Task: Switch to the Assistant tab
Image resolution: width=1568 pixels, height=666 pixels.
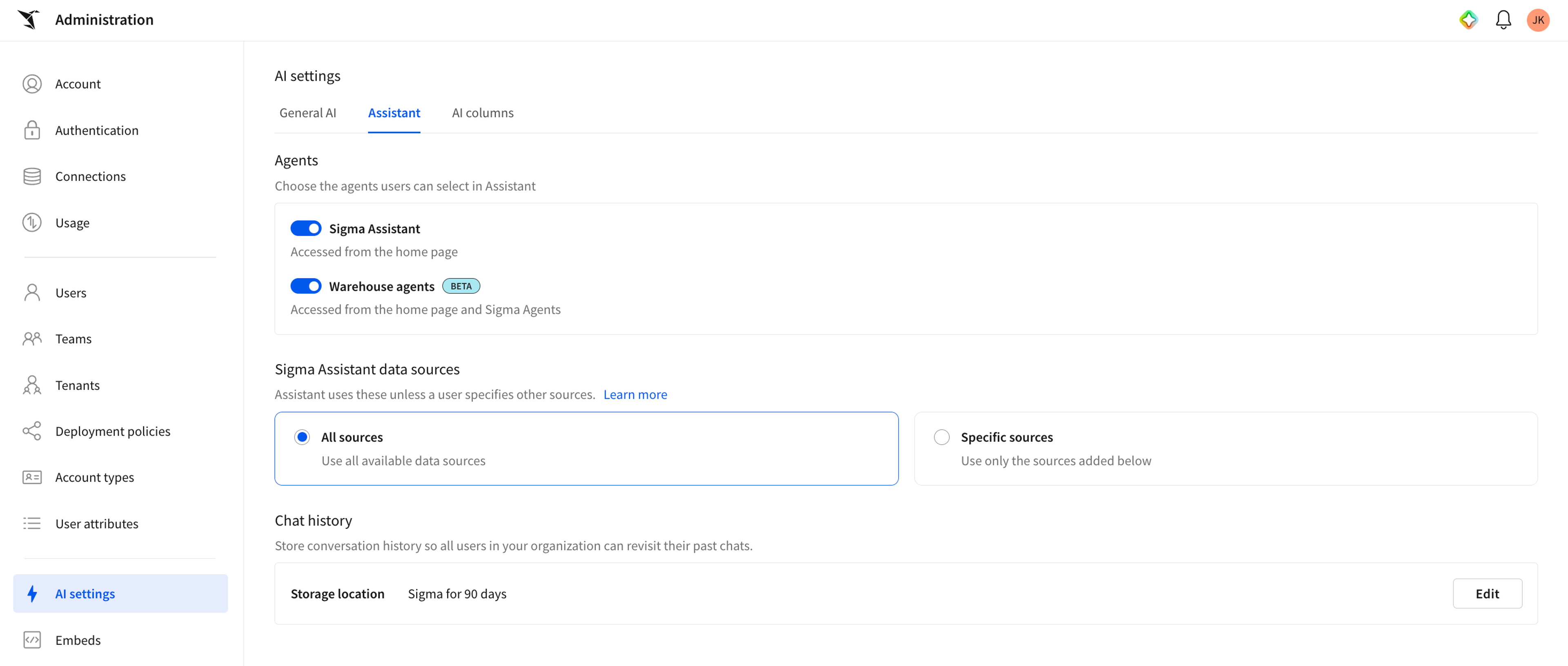Action: click(x=394, y=113)
